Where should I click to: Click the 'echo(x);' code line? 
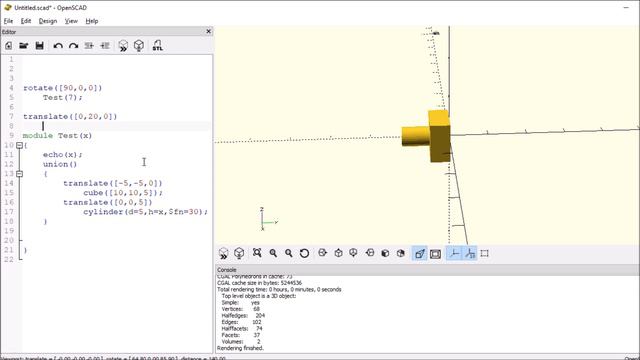[x=62, y=155]
